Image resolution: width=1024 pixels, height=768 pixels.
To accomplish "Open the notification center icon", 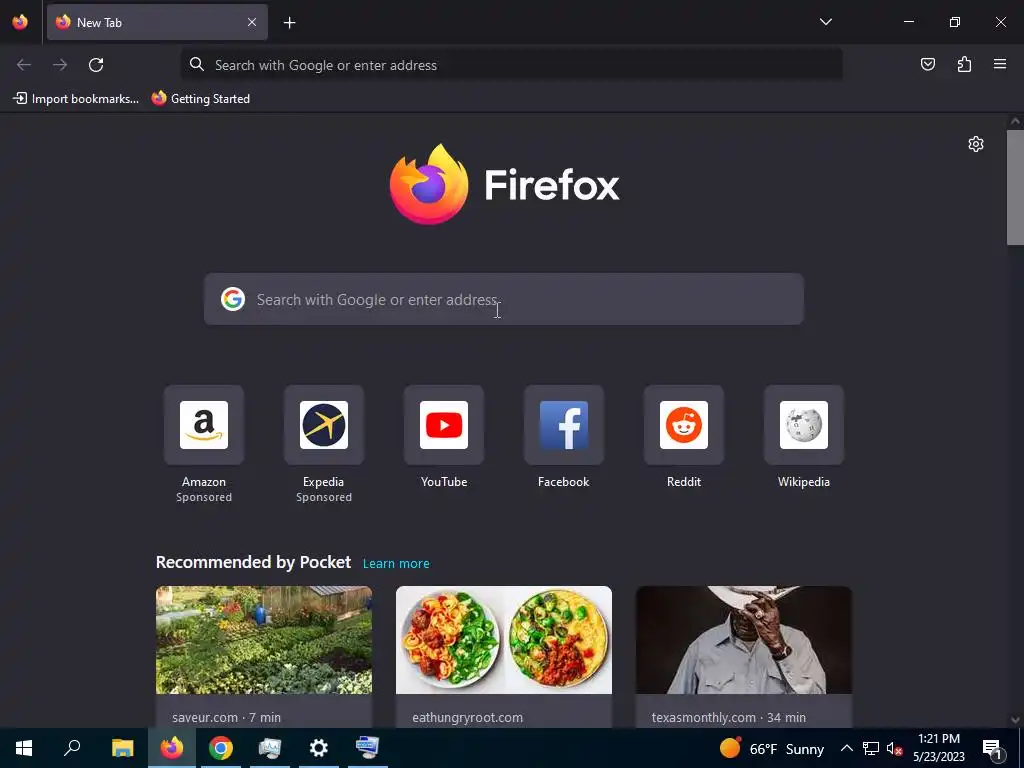I will [x=992, y=748].
